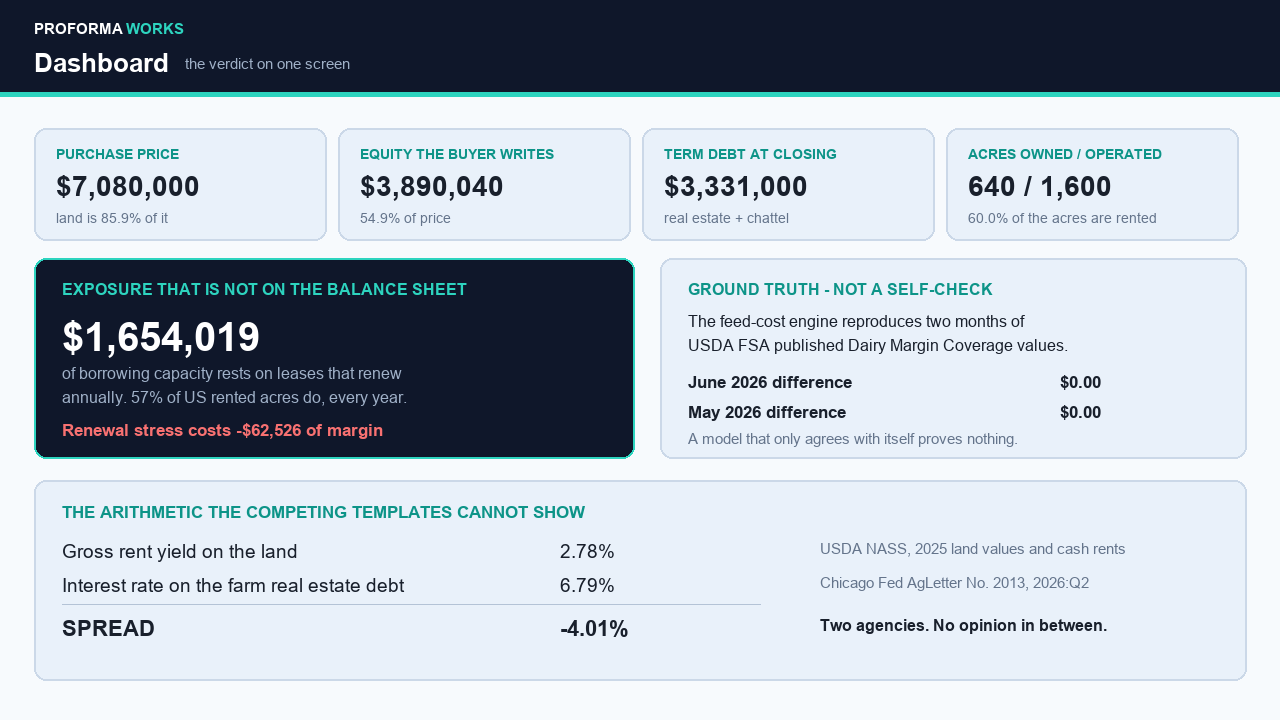The width and height of the screenshot is (1280, 720).
Task: Open the Acres Owned / Operated card
Action: [1092, 184]
